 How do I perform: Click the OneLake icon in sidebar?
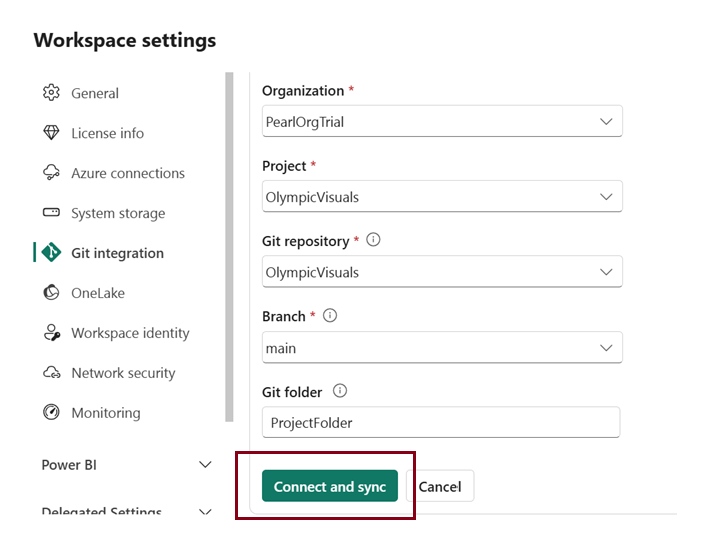click(51, 293)
